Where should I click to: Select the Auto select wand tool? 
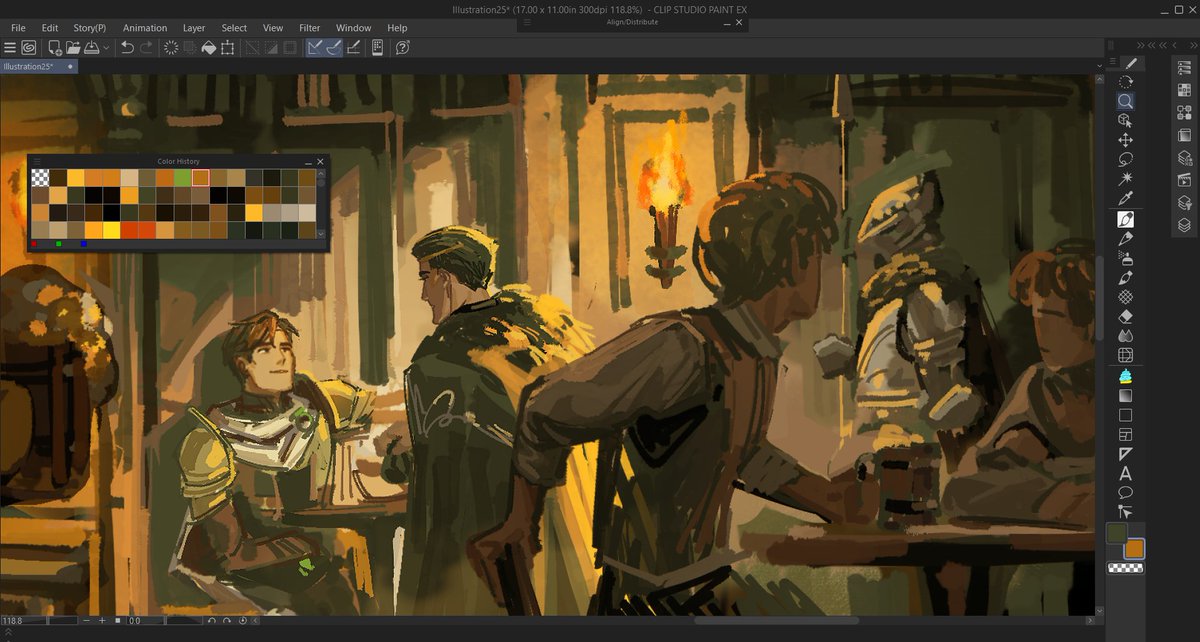click(1125, 178)
